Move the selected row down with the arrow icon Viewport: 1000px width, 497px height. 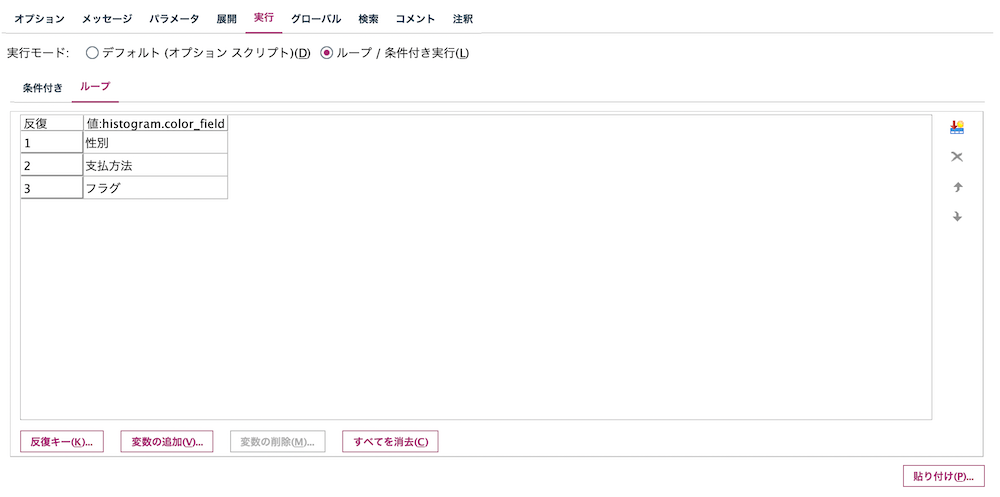957,217
